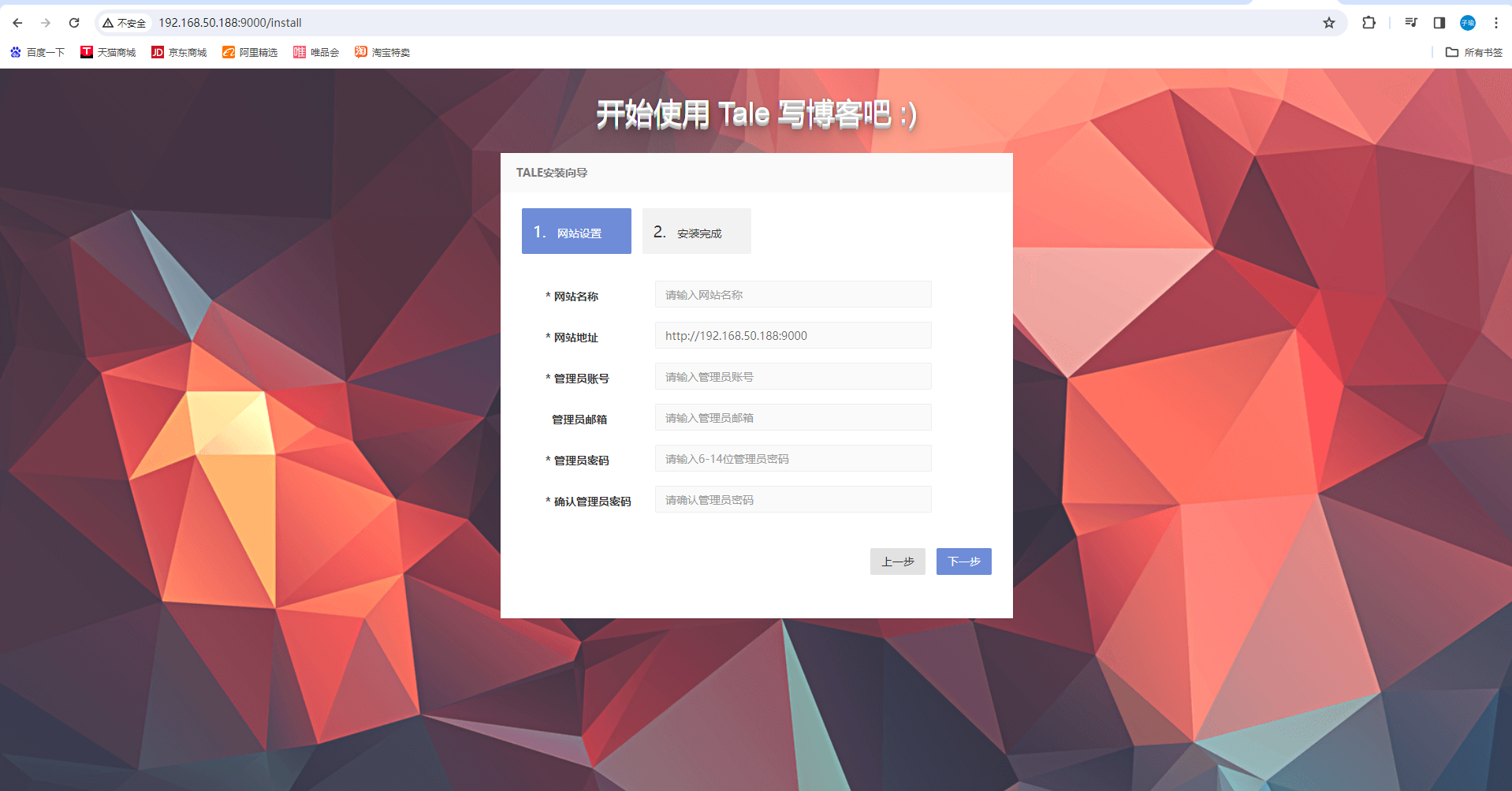Image resolution: width=1512 pixels, height=791 pixels.
Task: Open the Chrome profile avatar
Action: tap(1468, 23)
